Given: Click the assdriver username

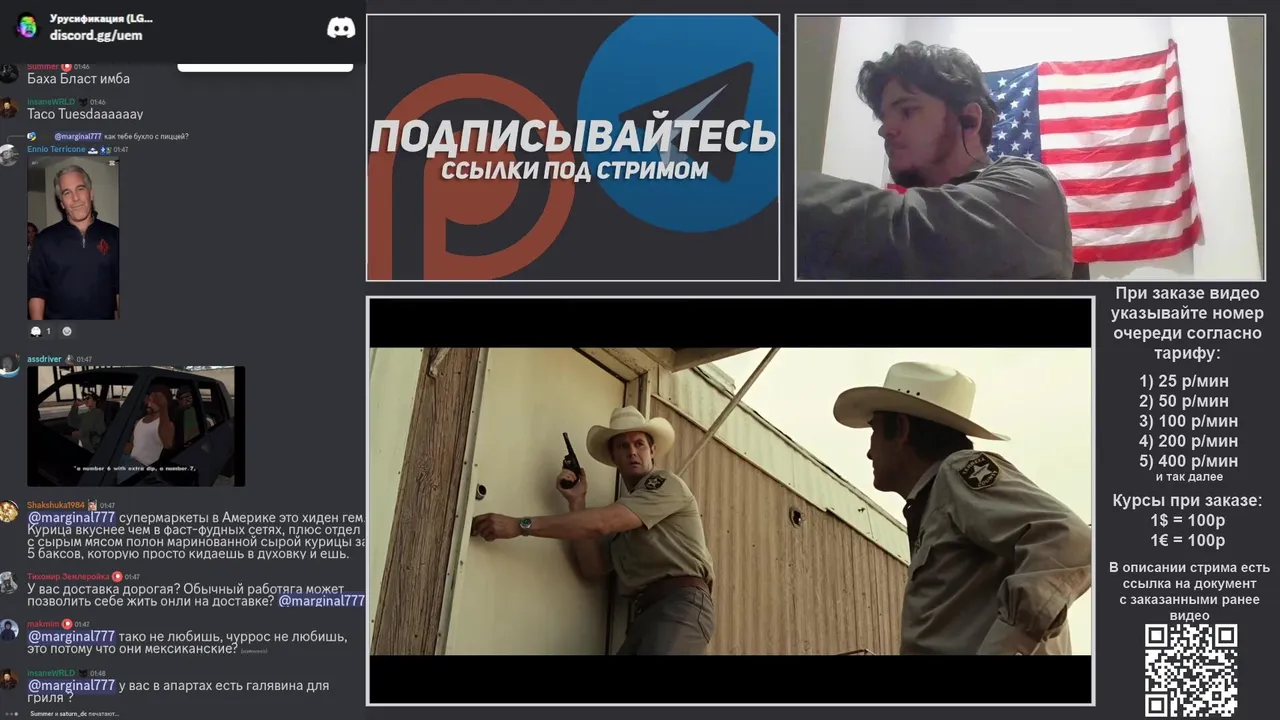Looking at the screenshot, I should 44,359.
